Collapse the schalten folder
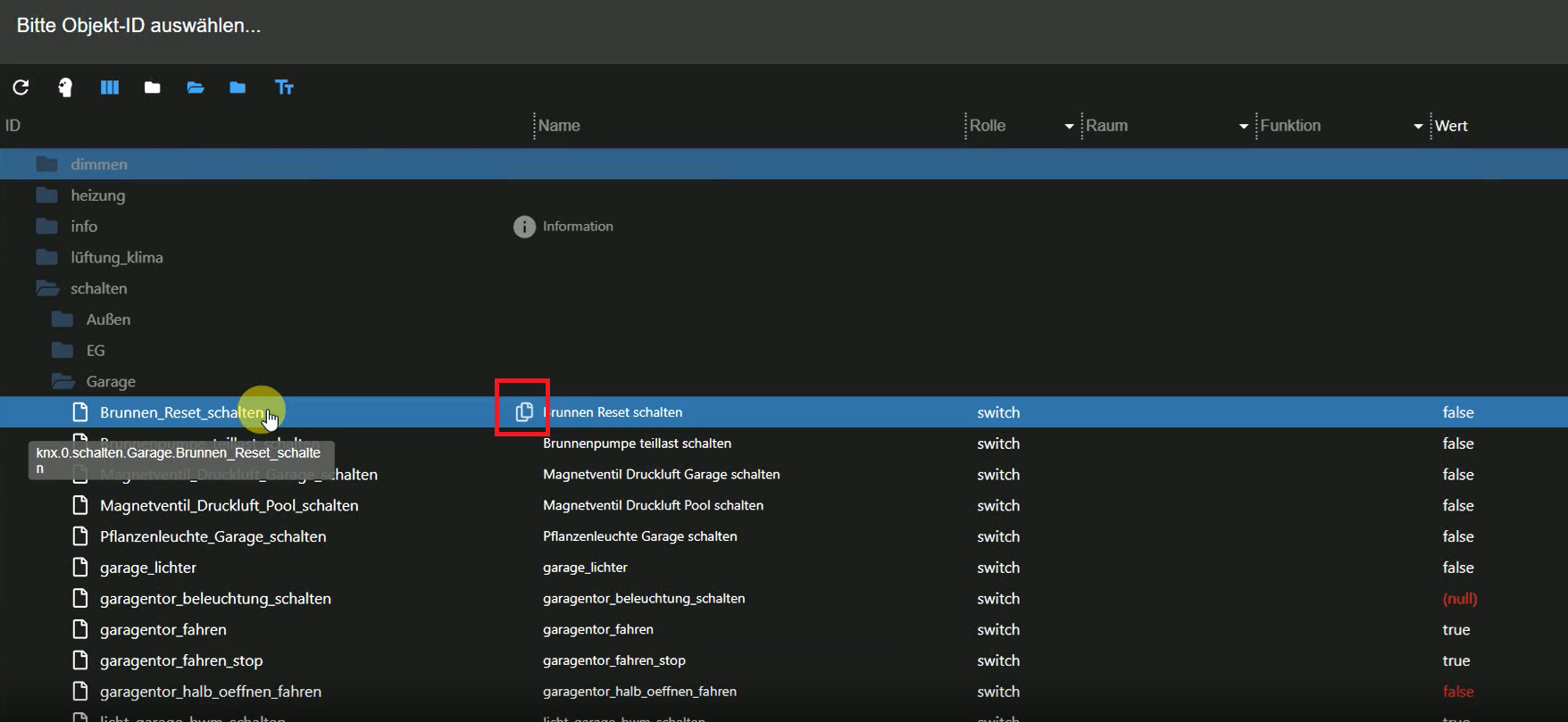Viewport: 1568px width, 722px height. [46, 288]
